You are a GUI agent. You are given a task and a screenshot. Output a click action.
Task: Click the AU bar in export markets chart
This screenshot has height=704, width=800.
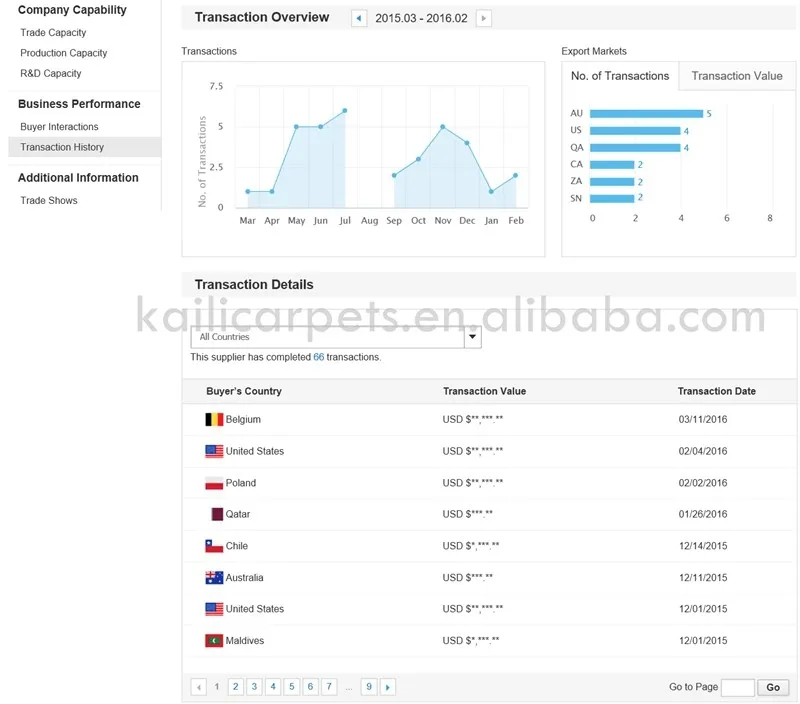pos(646,114)
